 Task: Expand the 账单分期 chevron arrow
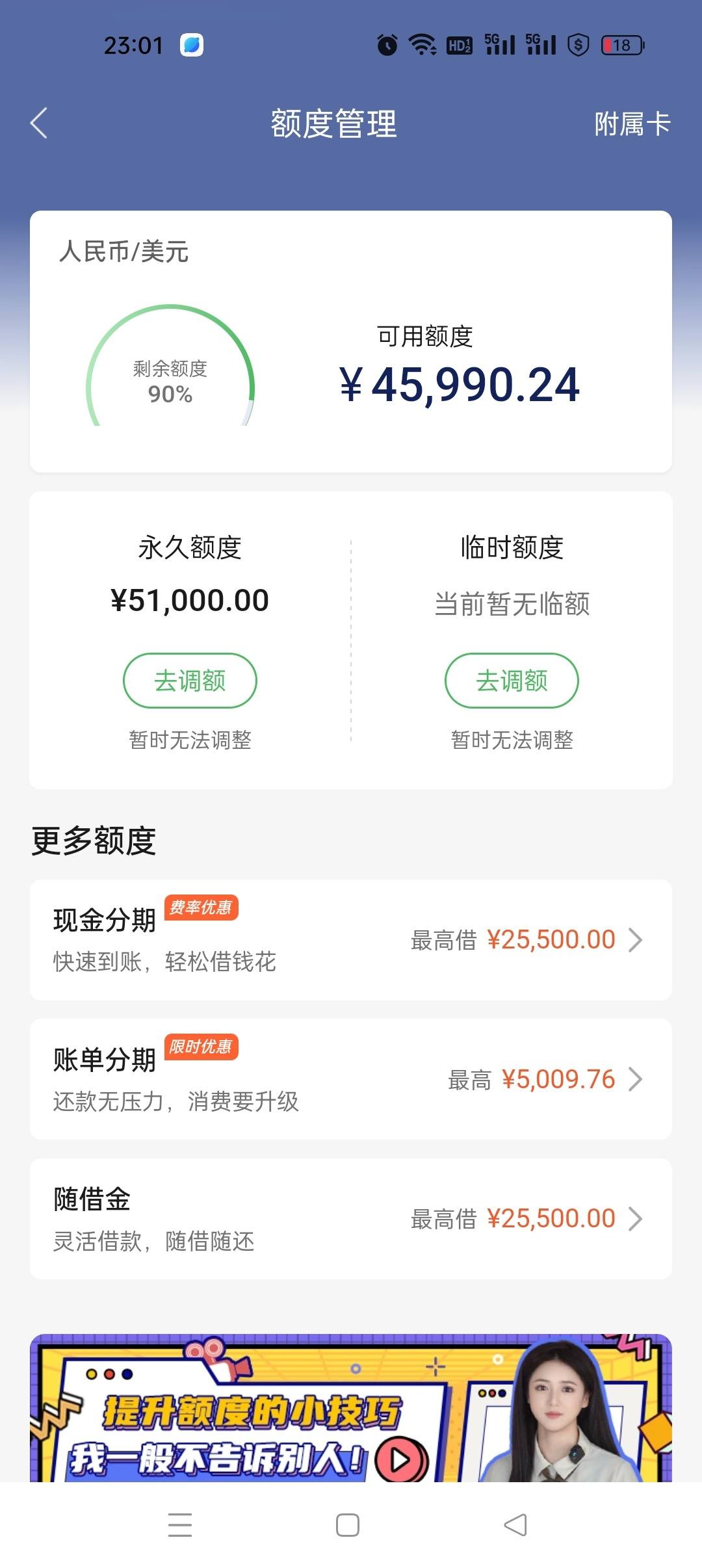click(635, 1079)
